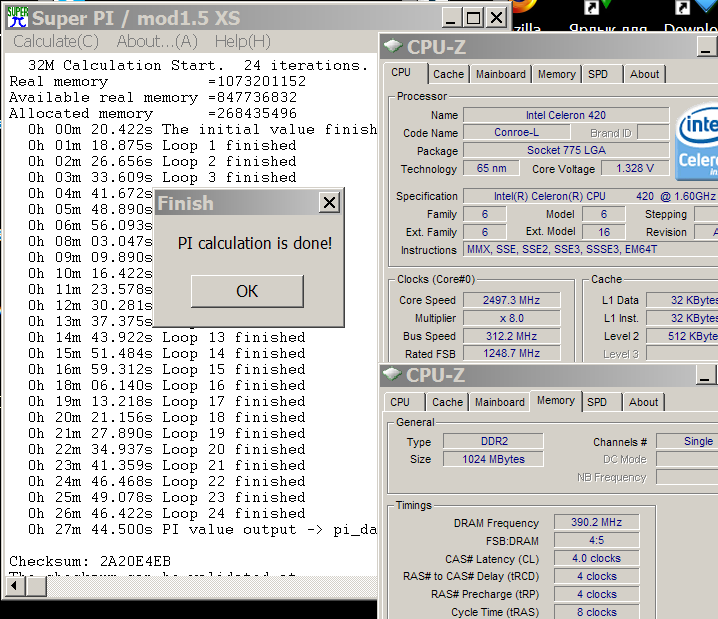This screenshot has height=619, width=718.
Task: Minimize the upper CPU-Z window
Action: (707, 47)
